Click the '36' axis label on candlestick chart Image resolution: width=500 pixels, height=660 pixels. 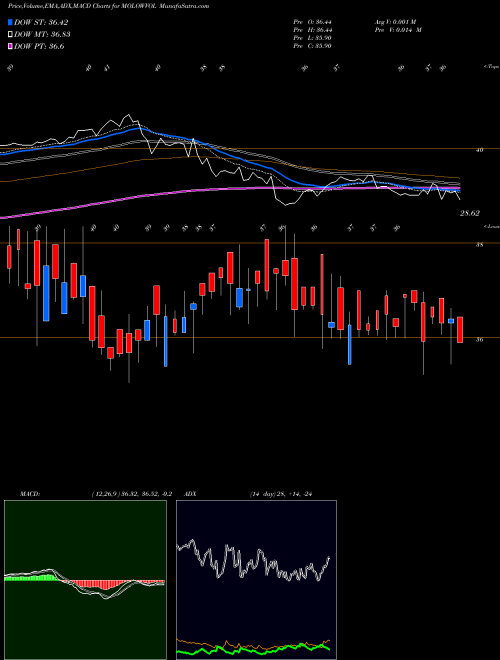(479, 339)
